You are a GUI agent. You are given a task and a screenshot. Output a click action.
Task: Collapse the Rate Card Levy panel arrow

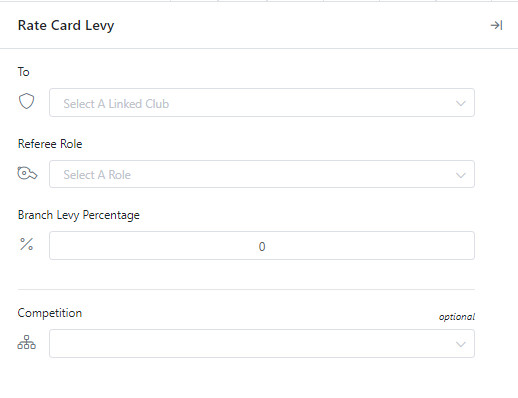click(496, 25)
